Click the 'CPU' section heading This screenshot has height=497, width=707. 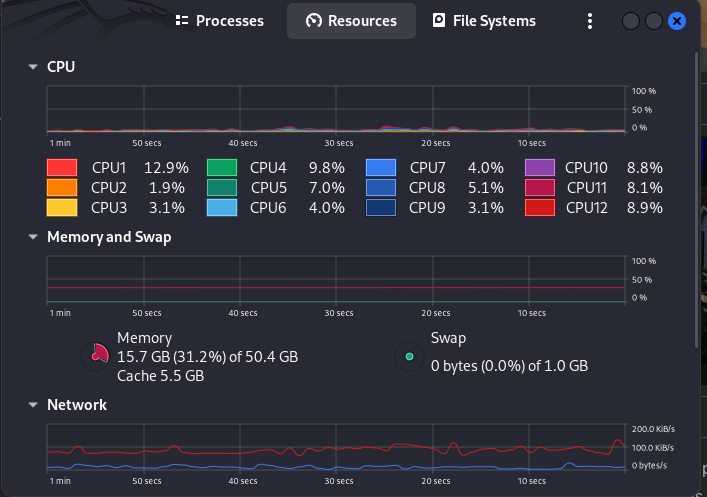(61, 67)
